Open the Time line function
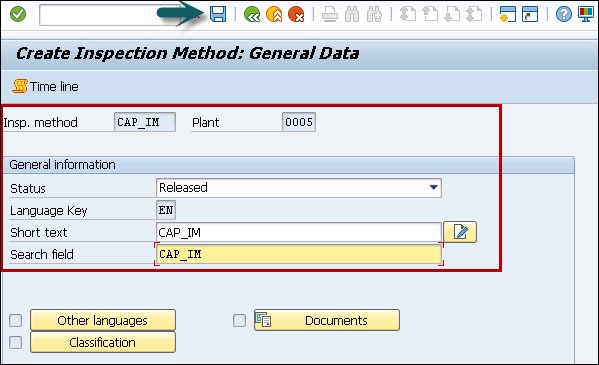The image size is (599, 365). pyautogui.click(x=45, y=86)
